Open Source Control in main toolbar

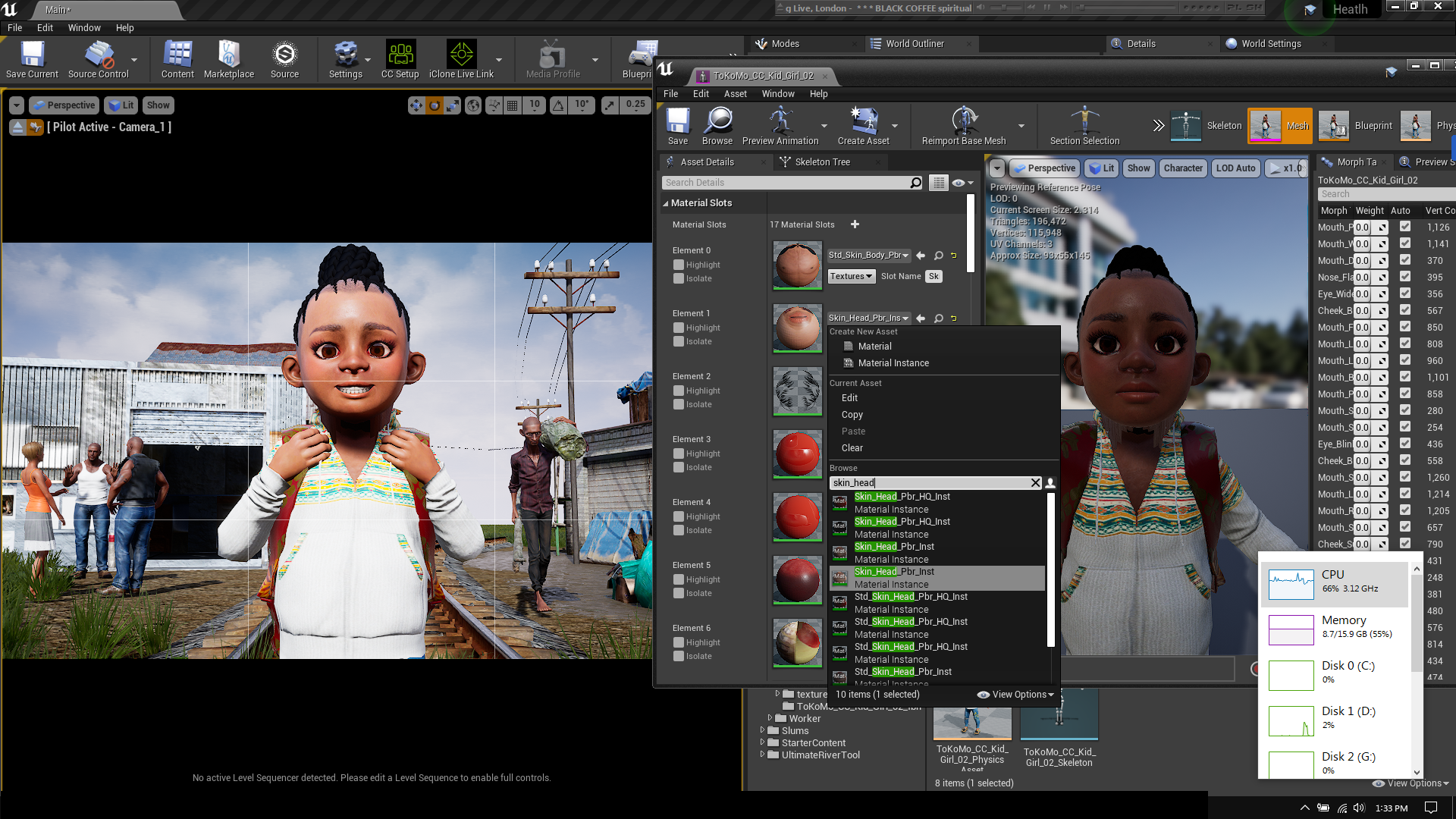pos(99,59)
